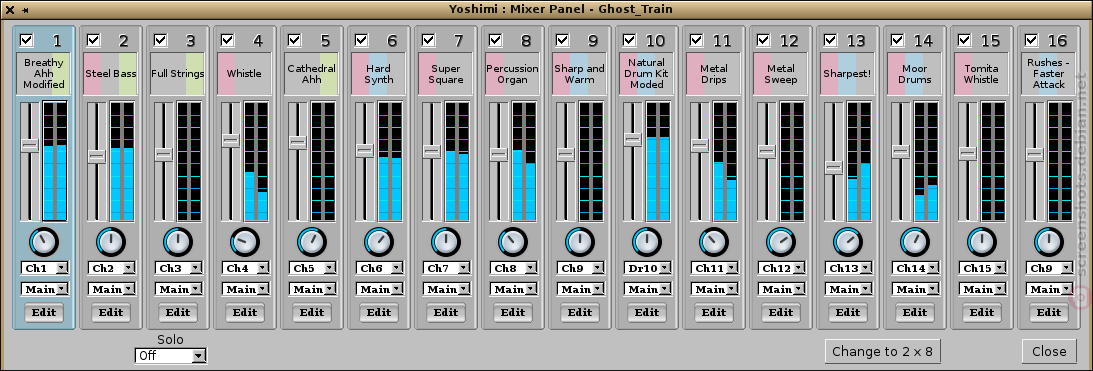Click the Close button of the mixer panel
This screenshot has width=1093, height=371.
[1049, 351]
